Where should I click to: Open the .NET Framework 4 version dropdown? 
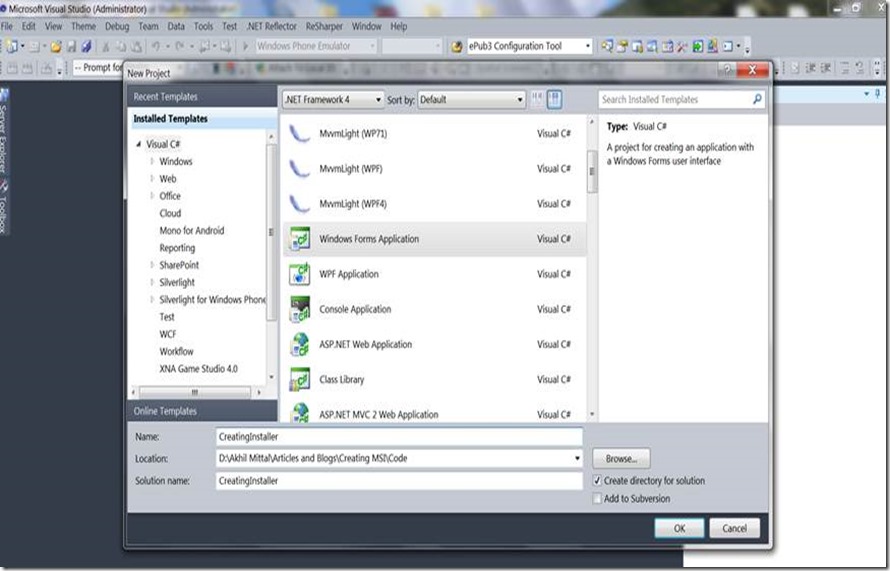click(332, 100)
